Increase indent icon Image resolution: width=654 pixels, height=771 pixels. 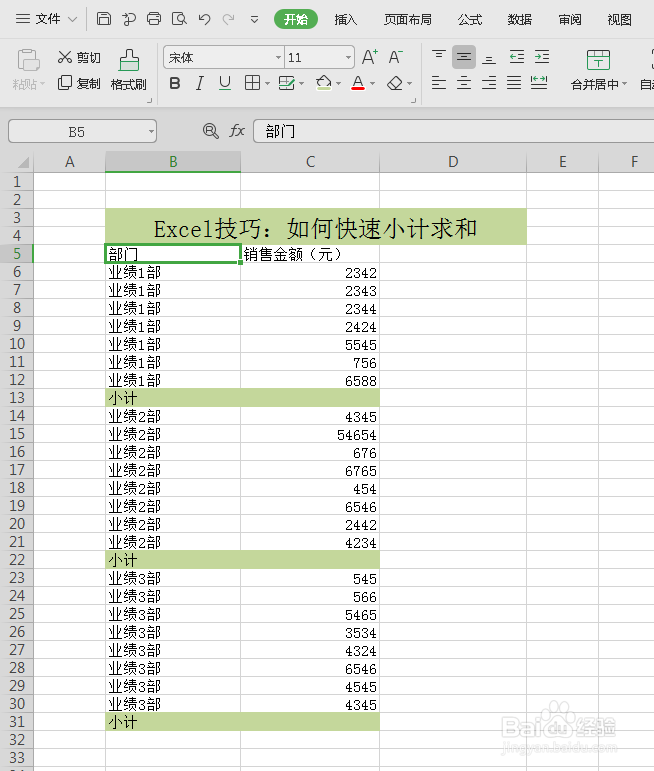tap(542, 57)
